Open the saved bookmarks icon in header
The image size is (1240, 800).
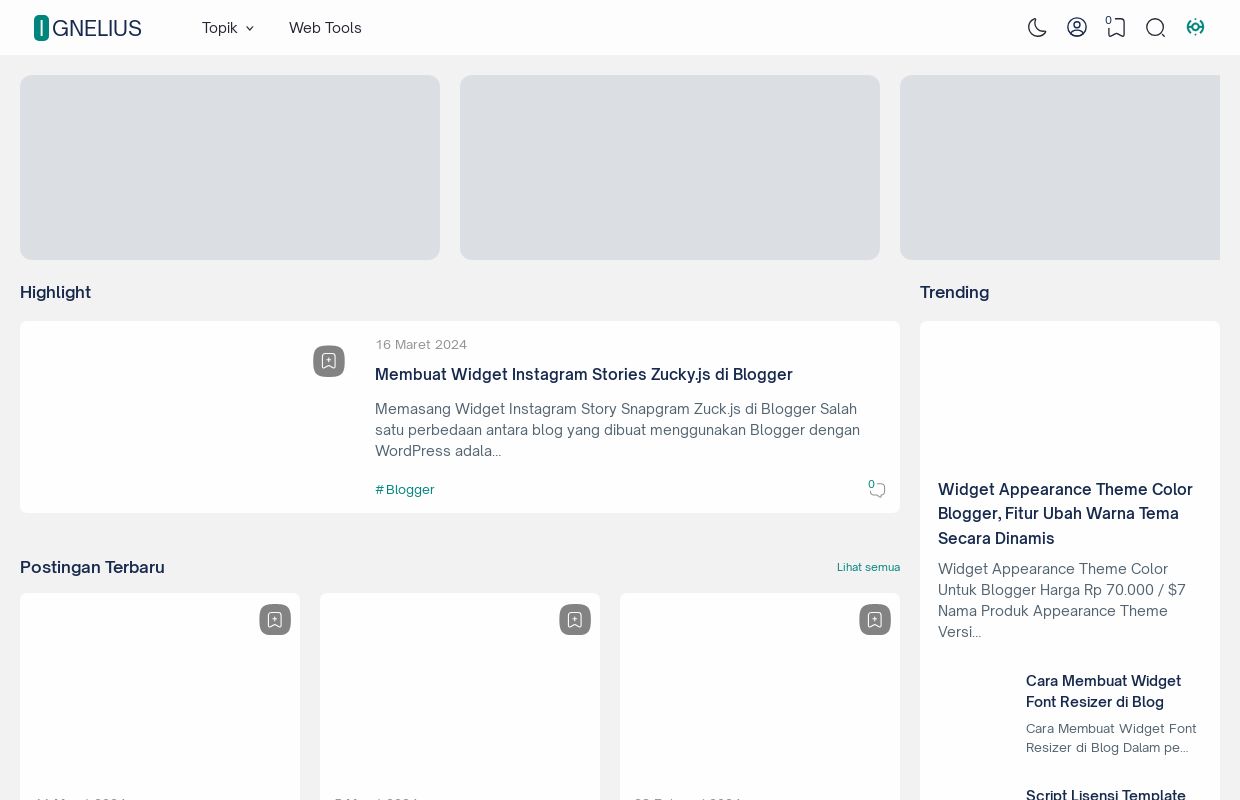[1116, 28]
